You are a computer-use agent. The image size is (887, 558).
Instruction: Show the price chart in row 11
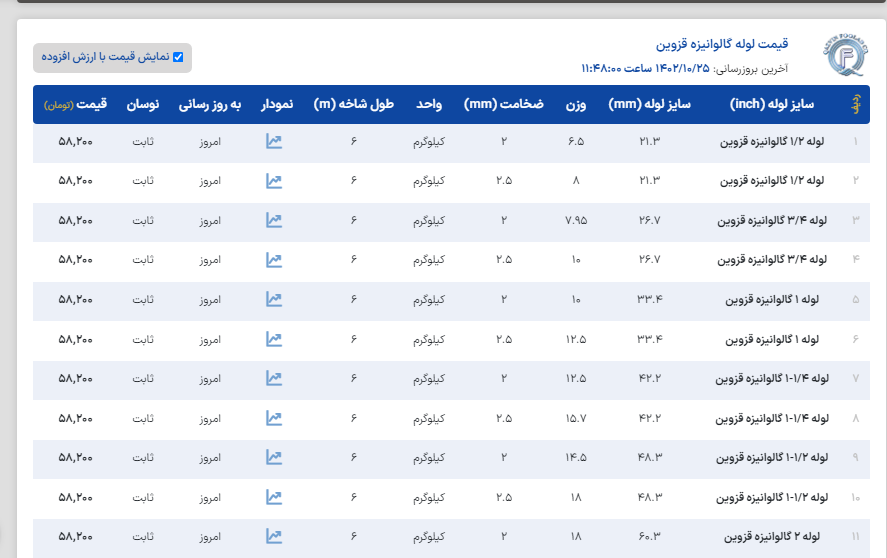tap(274, 536)
